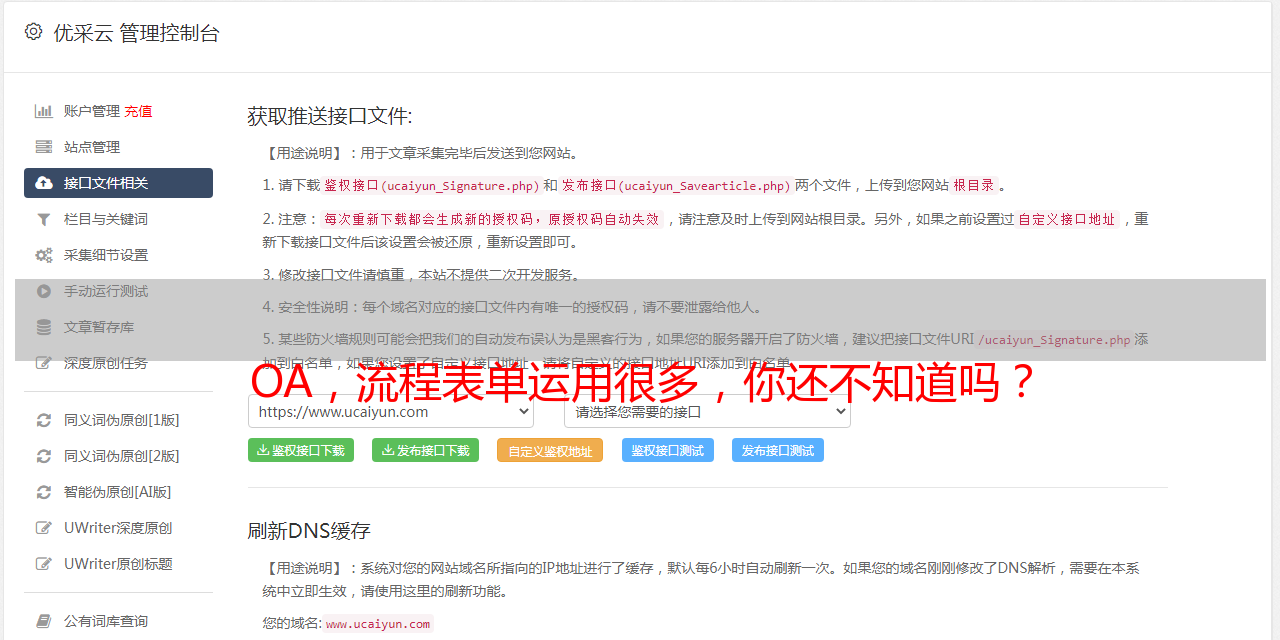Viewport: 1280px width, 640px height.
Task: Click refresh icon next to 同义词伪原创[1版]
Action: click(x=44, y=420)
